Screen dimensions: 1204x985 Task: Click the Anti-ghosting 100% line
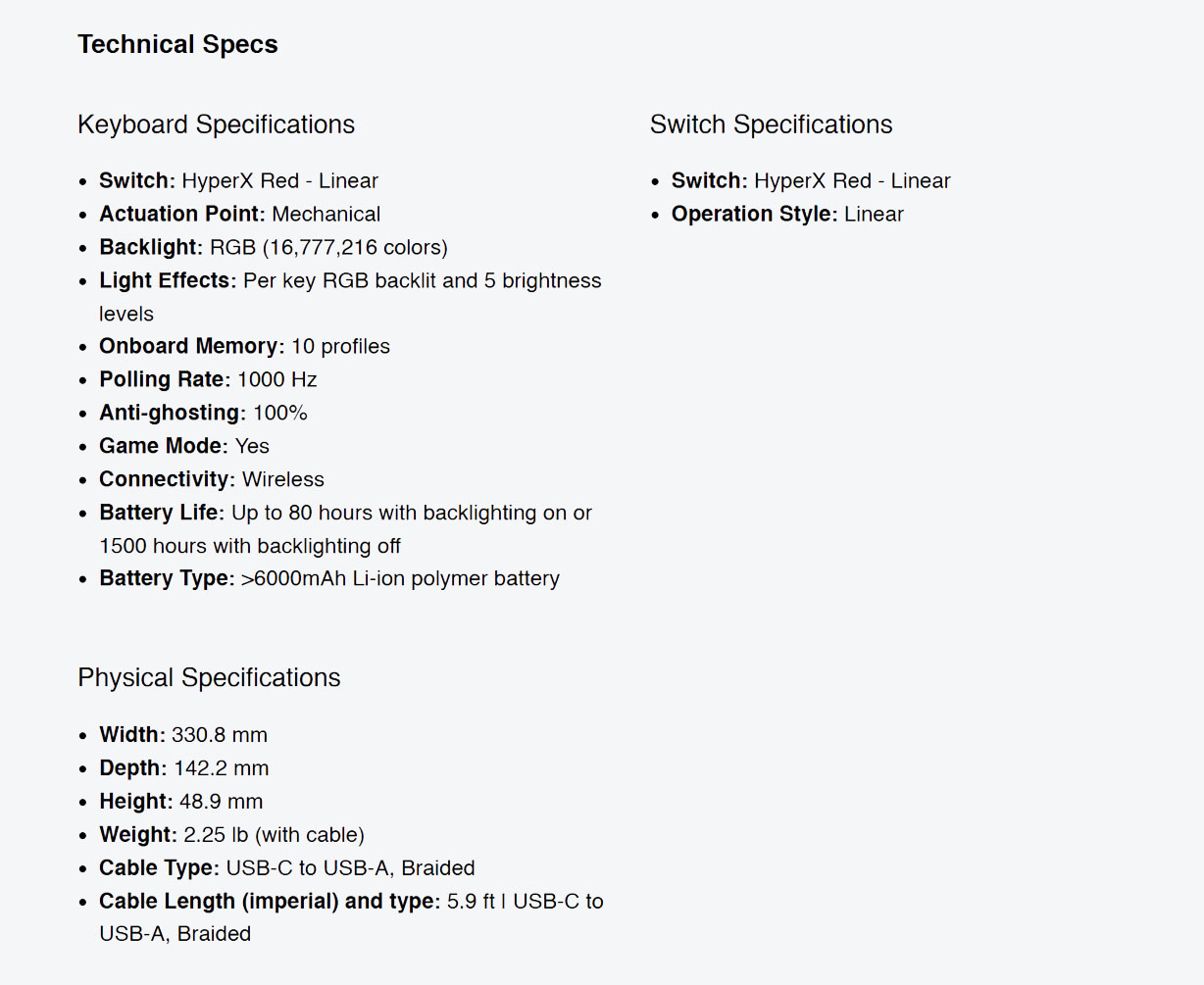tap(203, 413)
